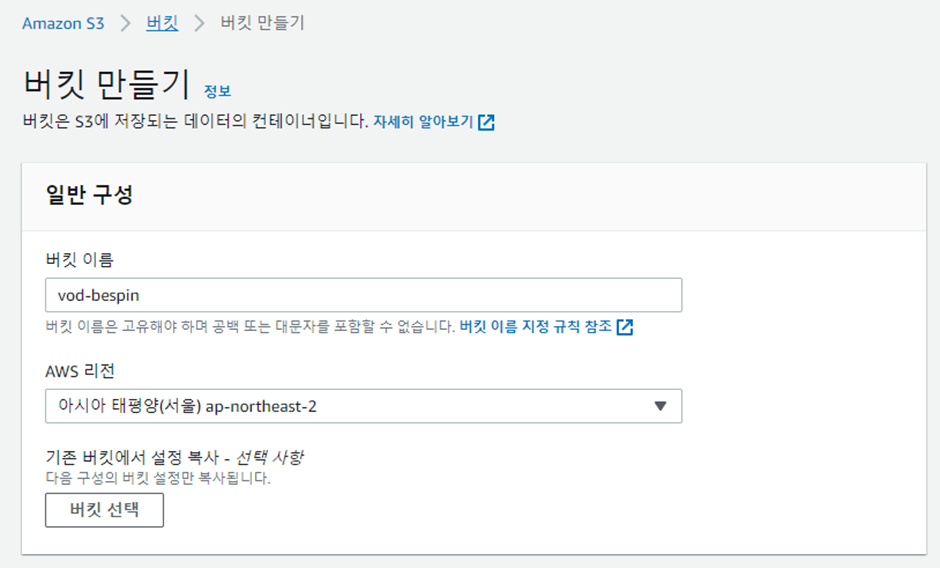Click the external-link icon after 자세히 알아보기
The height and width of the screenshot is (568, 940).
[x=486, y=122]
